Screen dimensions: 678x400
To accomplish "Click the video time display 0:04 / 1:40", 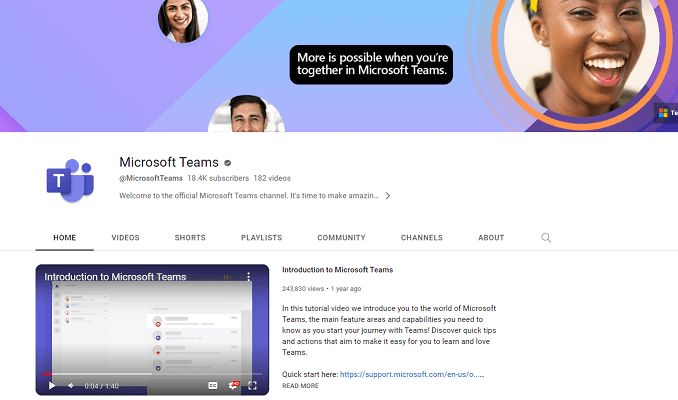I will [102, 386].
